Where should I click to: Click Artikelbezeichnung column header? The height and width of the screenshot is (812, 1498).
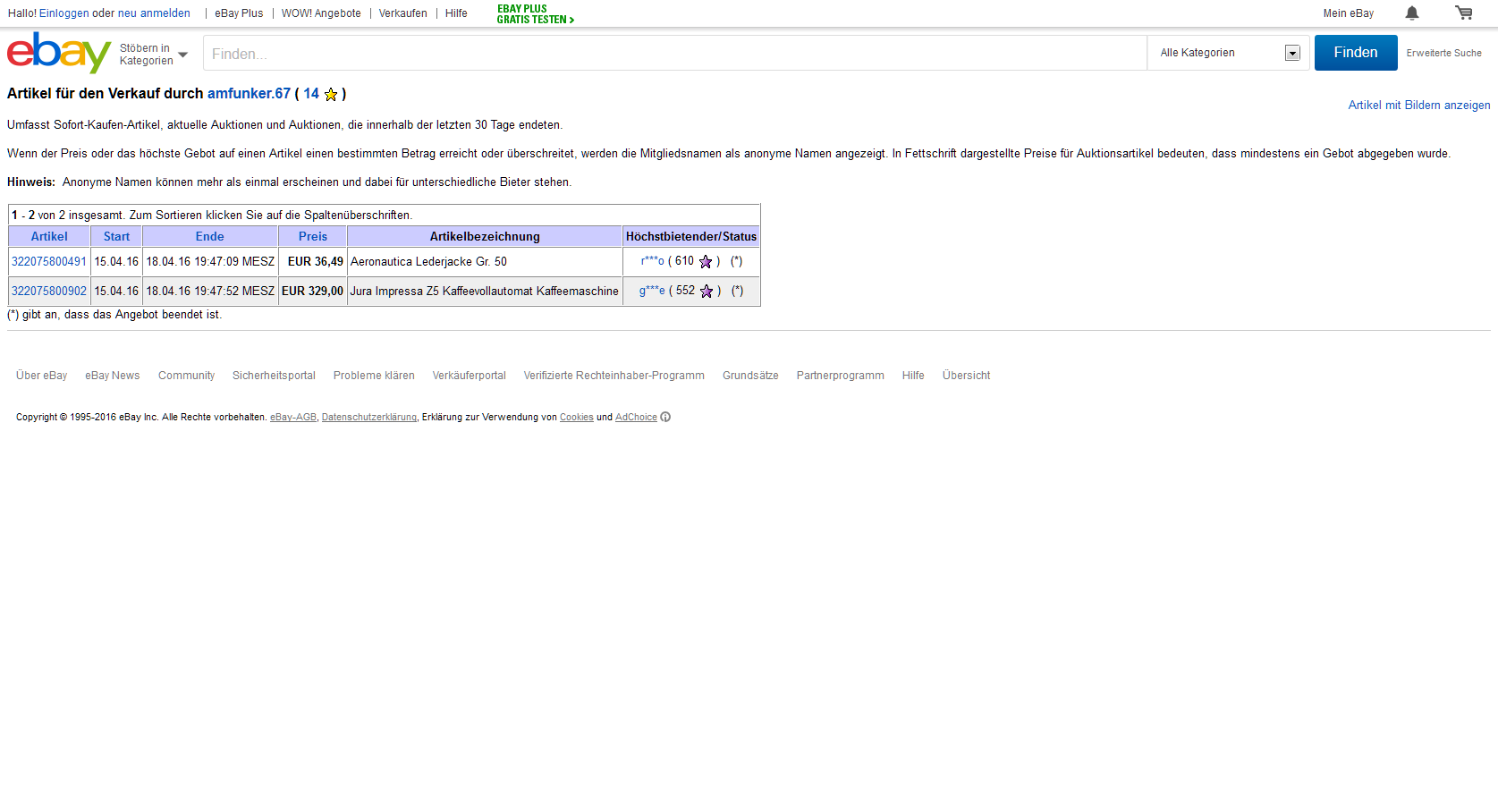[485, 236]
